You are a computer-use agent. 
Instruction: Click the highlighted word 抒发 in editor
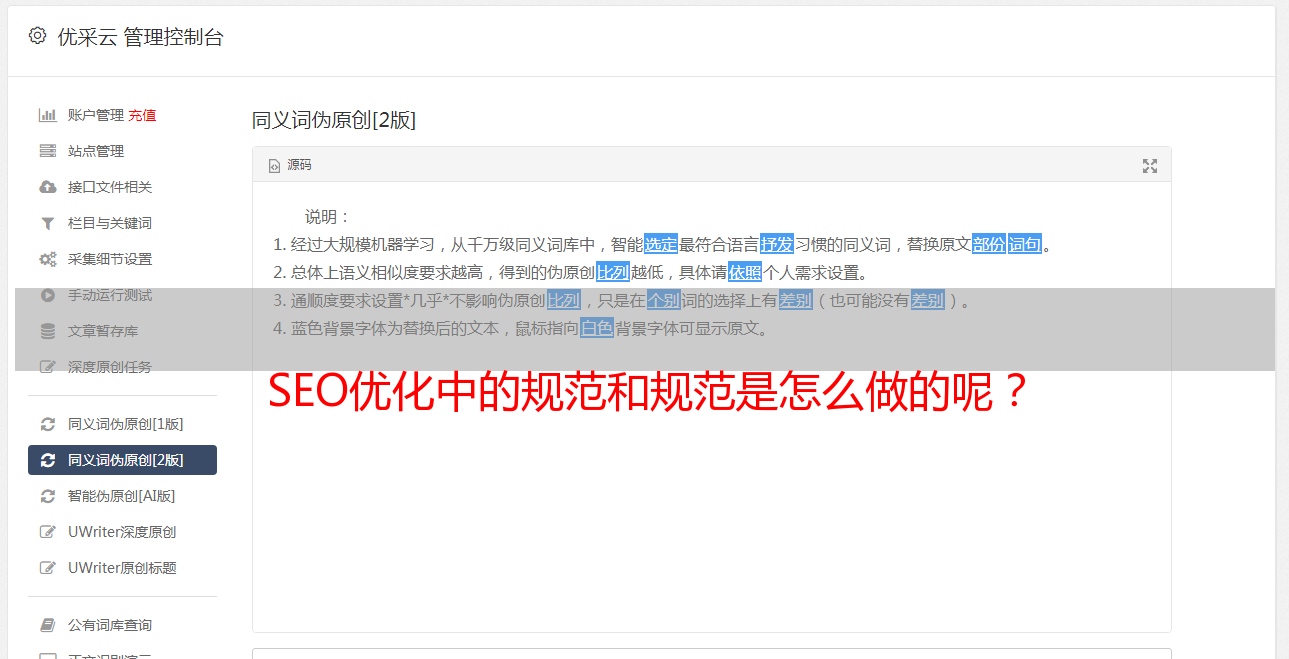pos(777,244)
